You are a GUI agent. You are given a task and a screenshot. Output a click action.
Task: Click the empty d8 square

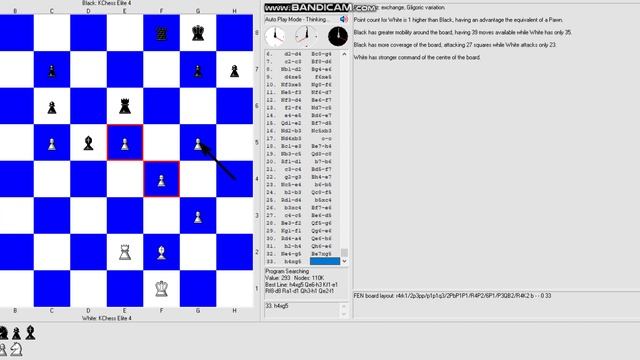point(89,33)
